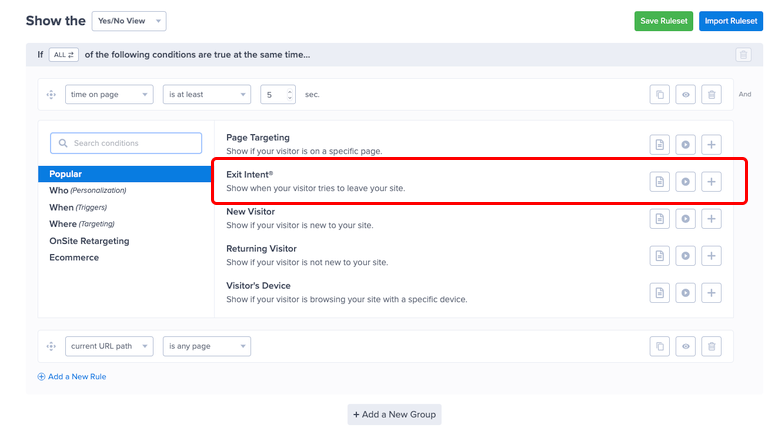Open the Yes/No View dropdown
Viewport: 775px width, 441px height.
(x=129, y=21)
